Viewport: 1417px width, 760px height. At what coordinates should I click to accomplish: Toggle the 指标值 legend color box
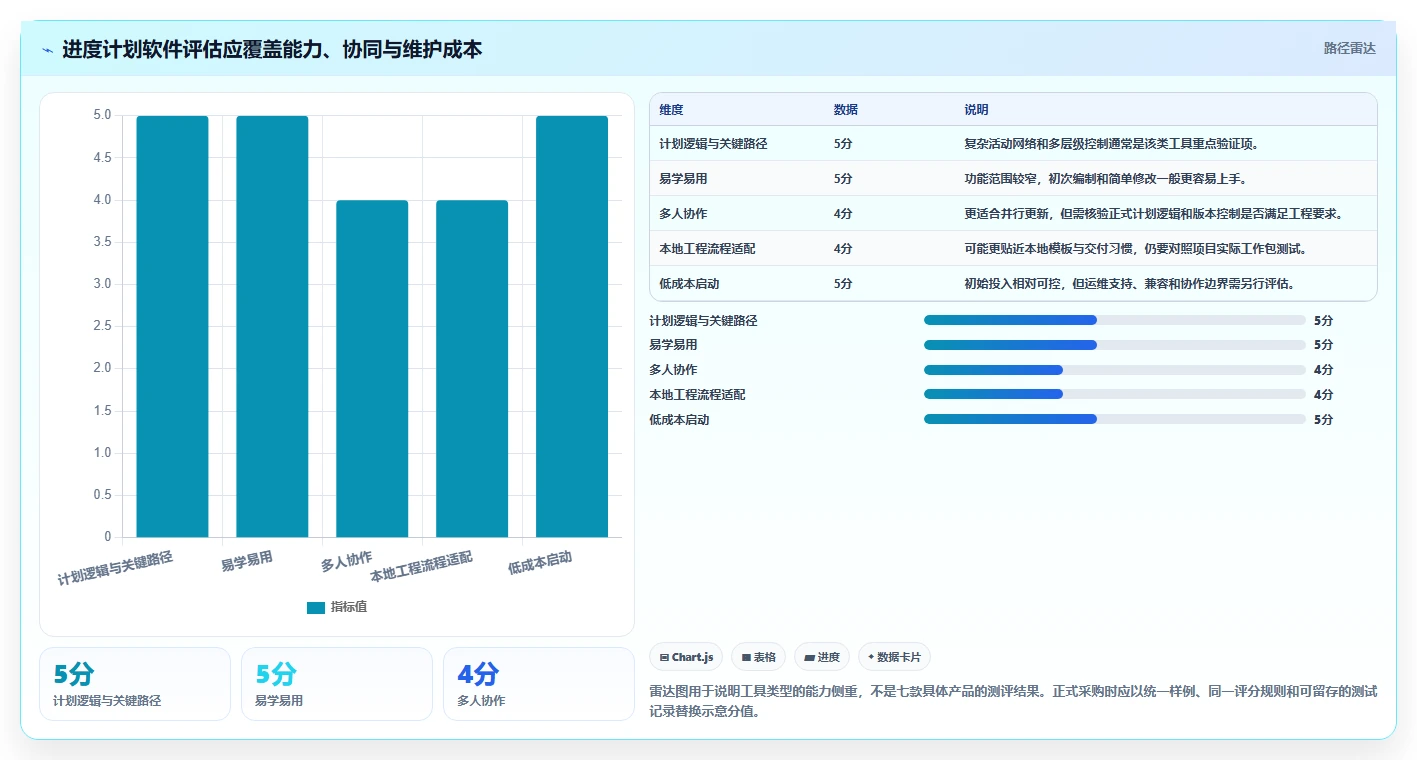point(316,607)
